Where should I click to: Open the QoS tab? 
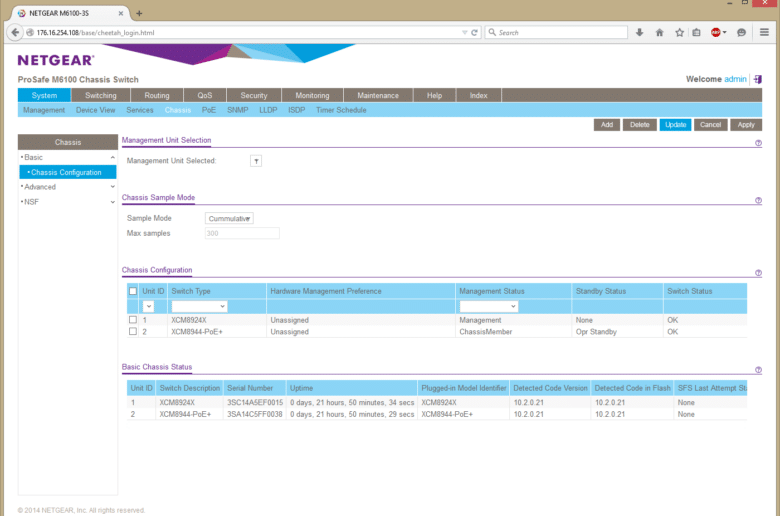pyautogui.click(x=204, y=96)
